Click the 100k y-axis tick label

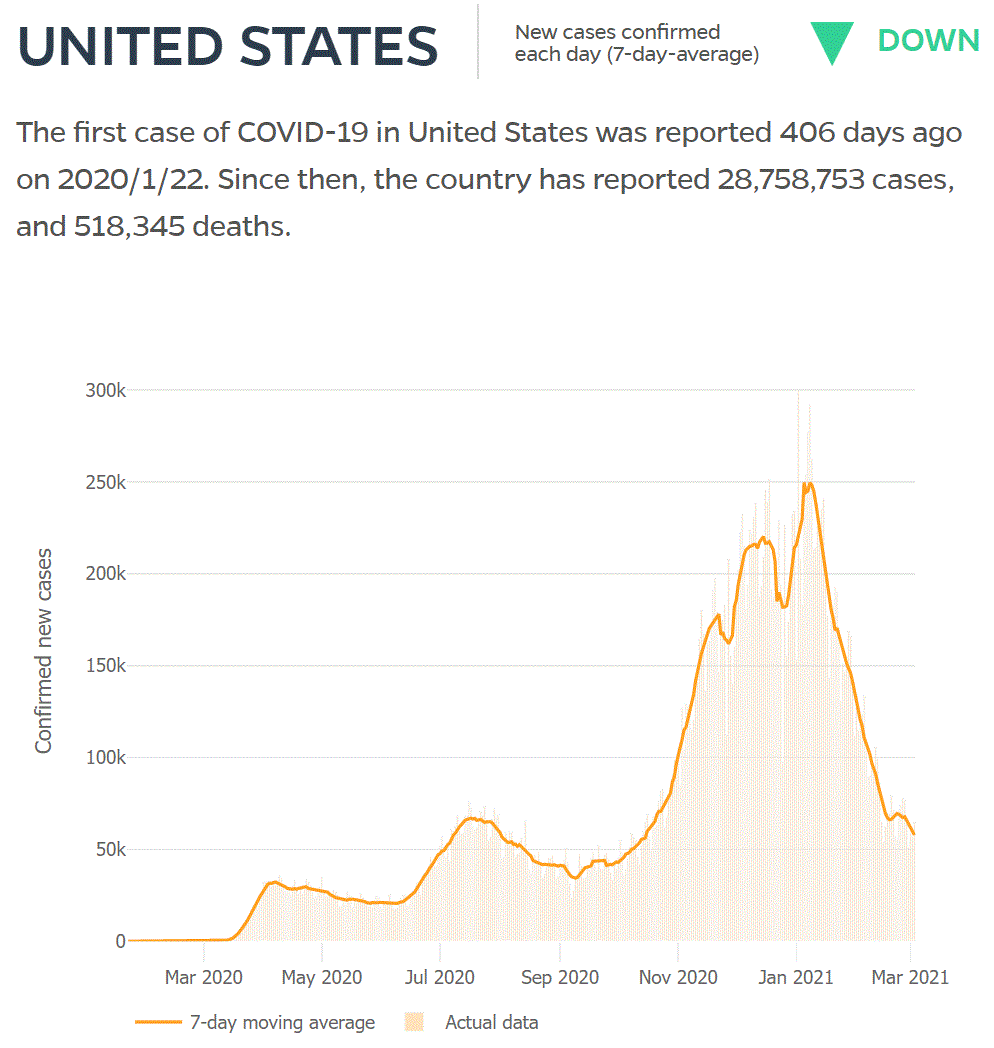pos(106,758)
